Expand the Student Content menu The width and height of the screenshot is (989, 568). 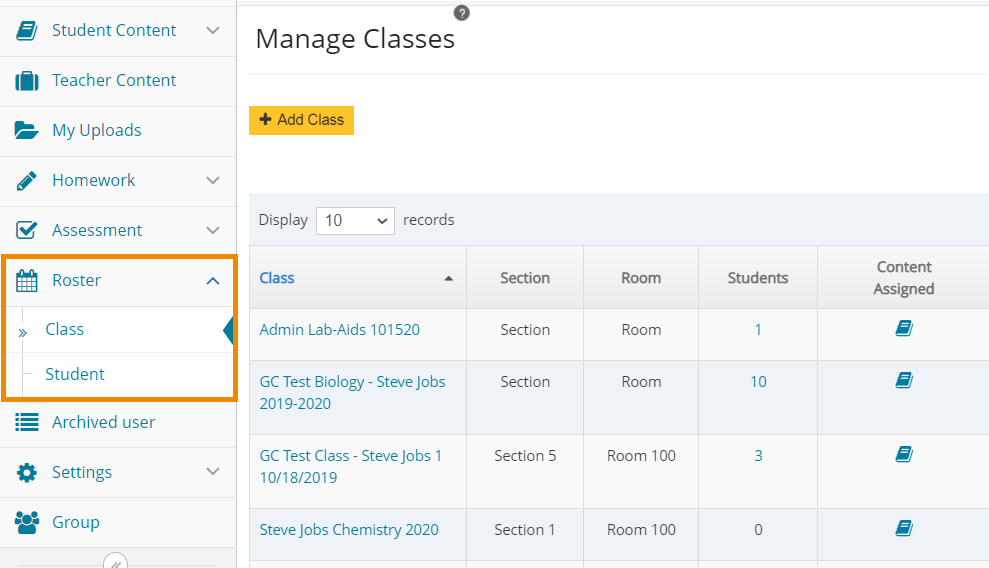click(x=212, y=30)
